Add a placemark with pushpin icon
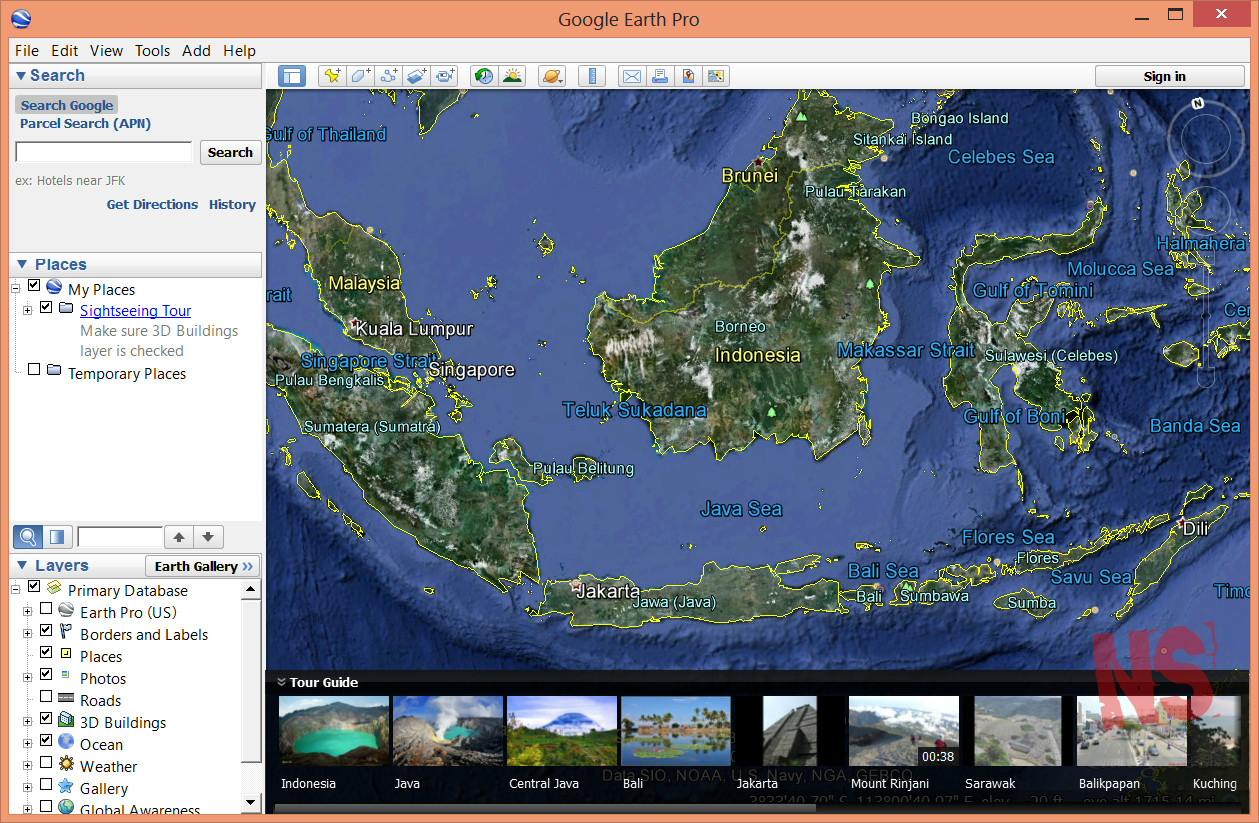Viewport: 1259px width, 823px height. point(331,76)
